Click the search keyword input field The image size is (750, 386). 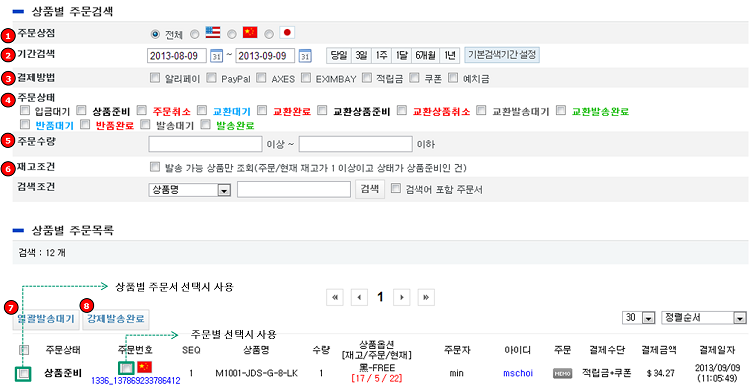point(294,189)
